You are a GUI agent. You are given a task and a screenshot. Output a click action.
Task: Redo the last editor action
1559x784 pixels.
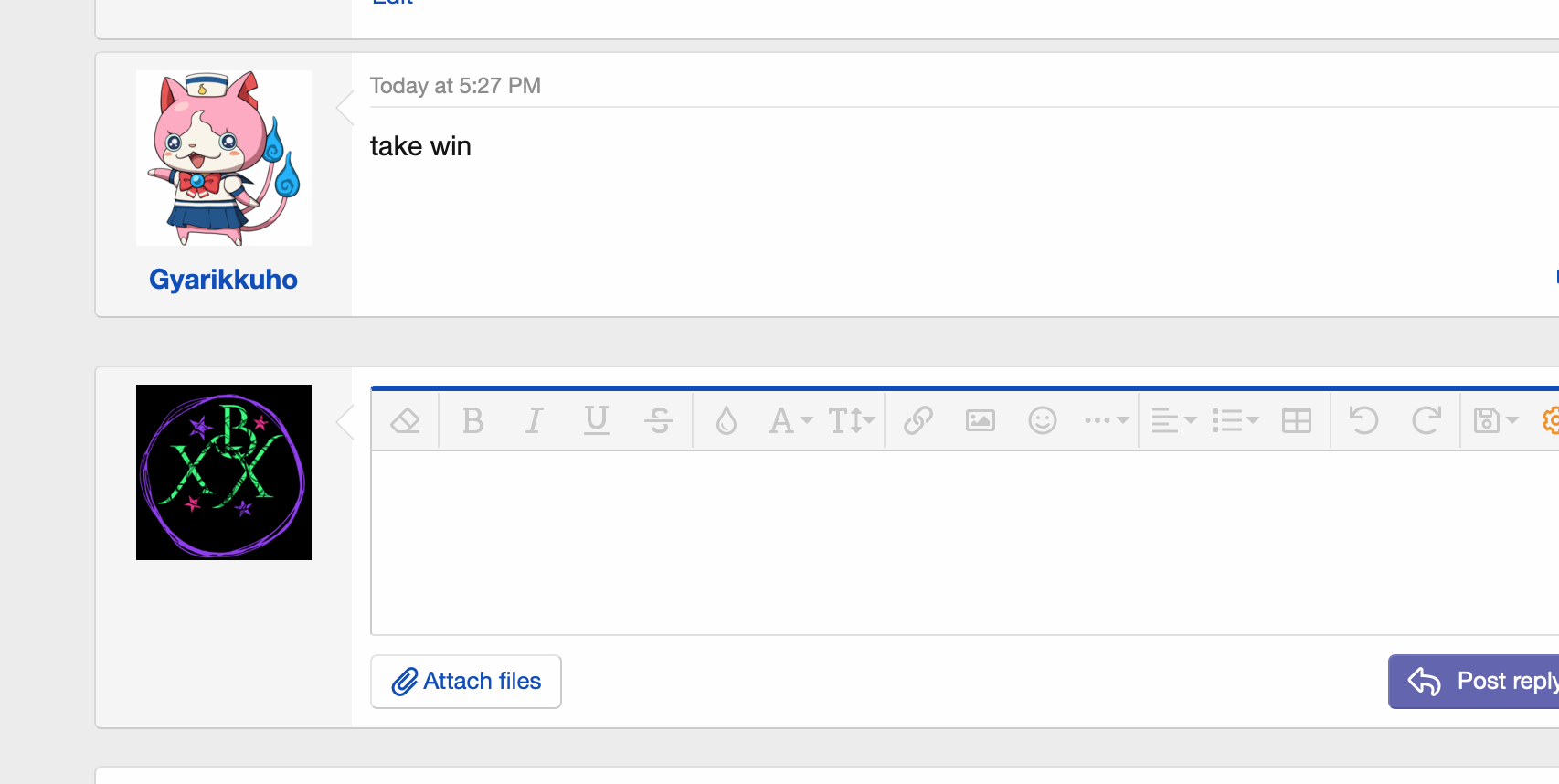pos(1426,421)
